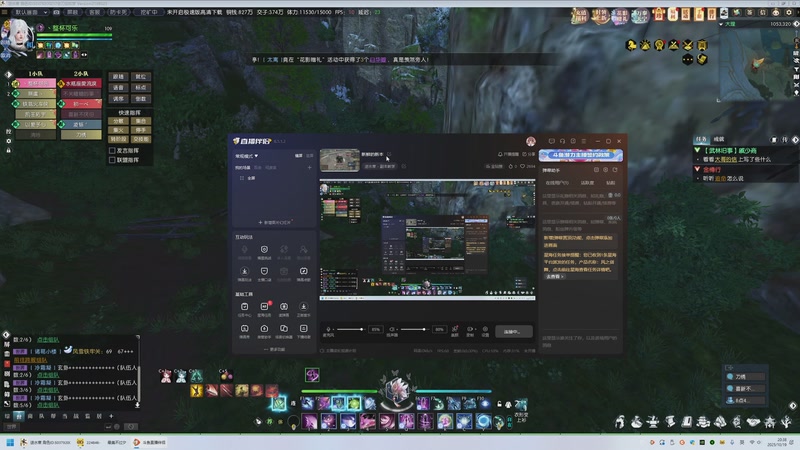Switch to the 成就 tab in tracker
Screen dimensions: 800x450
pos(719,139)
